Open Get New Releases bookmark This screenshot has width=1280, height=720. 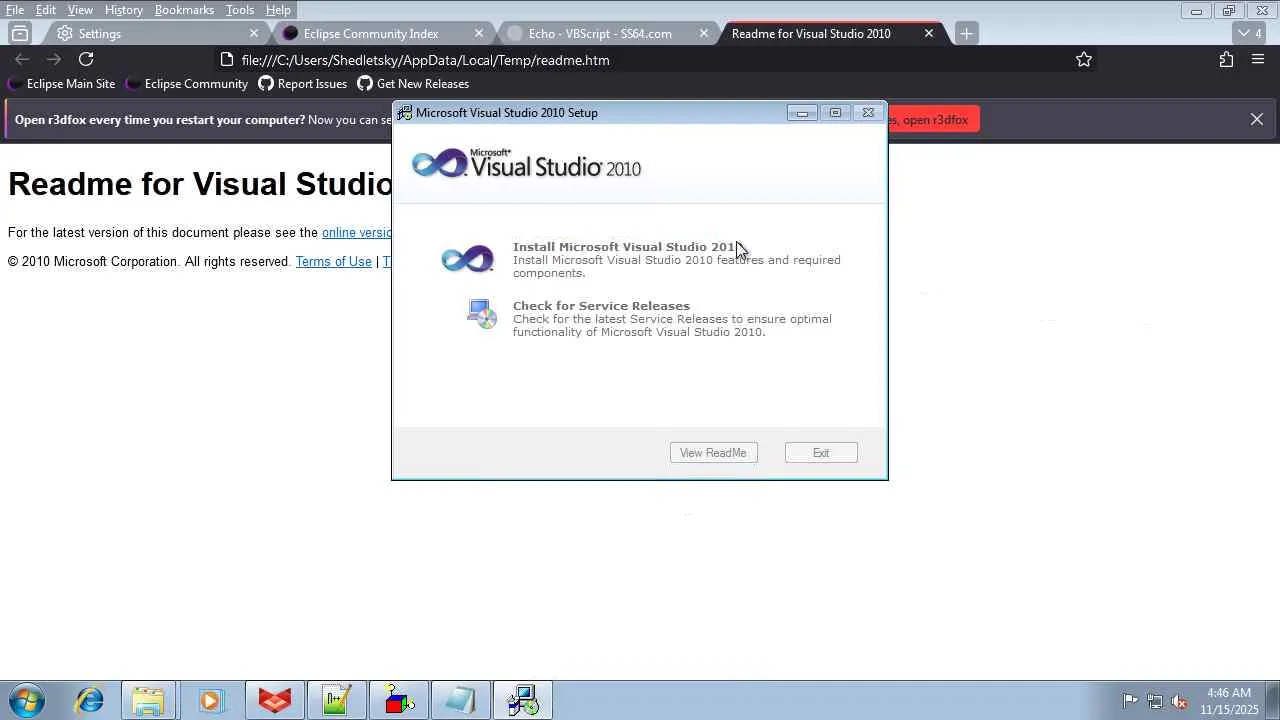(x=413, y=84)
